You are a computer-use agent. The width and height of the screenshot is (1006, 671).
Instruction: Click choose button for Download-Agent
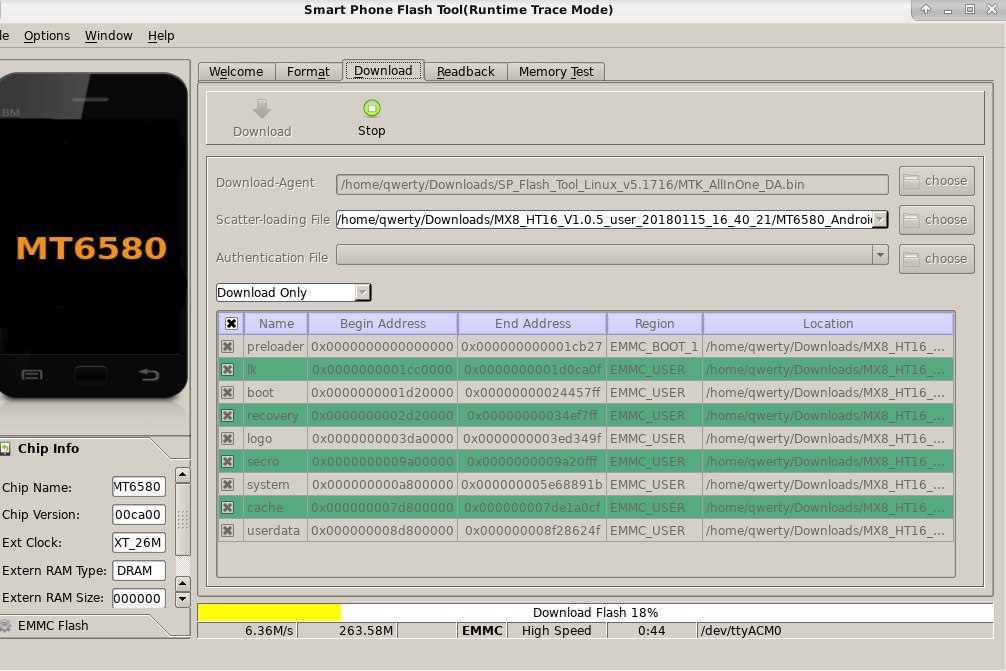pos(937,181)
